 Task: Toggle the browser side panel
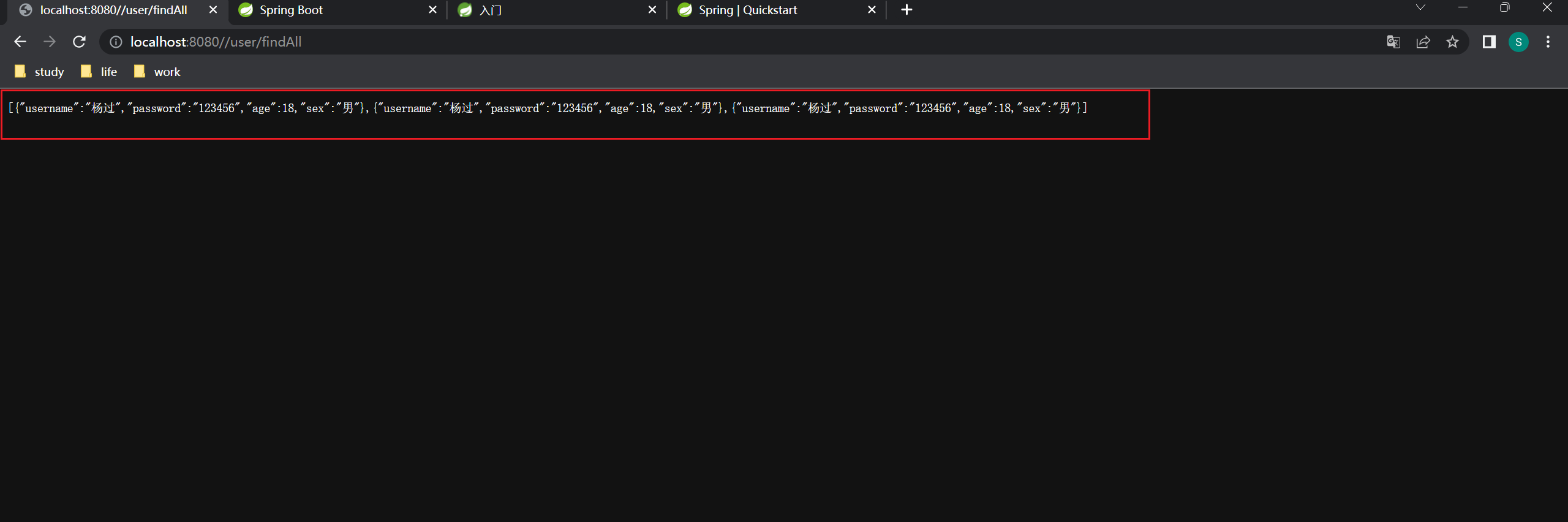click(1489, 42)
